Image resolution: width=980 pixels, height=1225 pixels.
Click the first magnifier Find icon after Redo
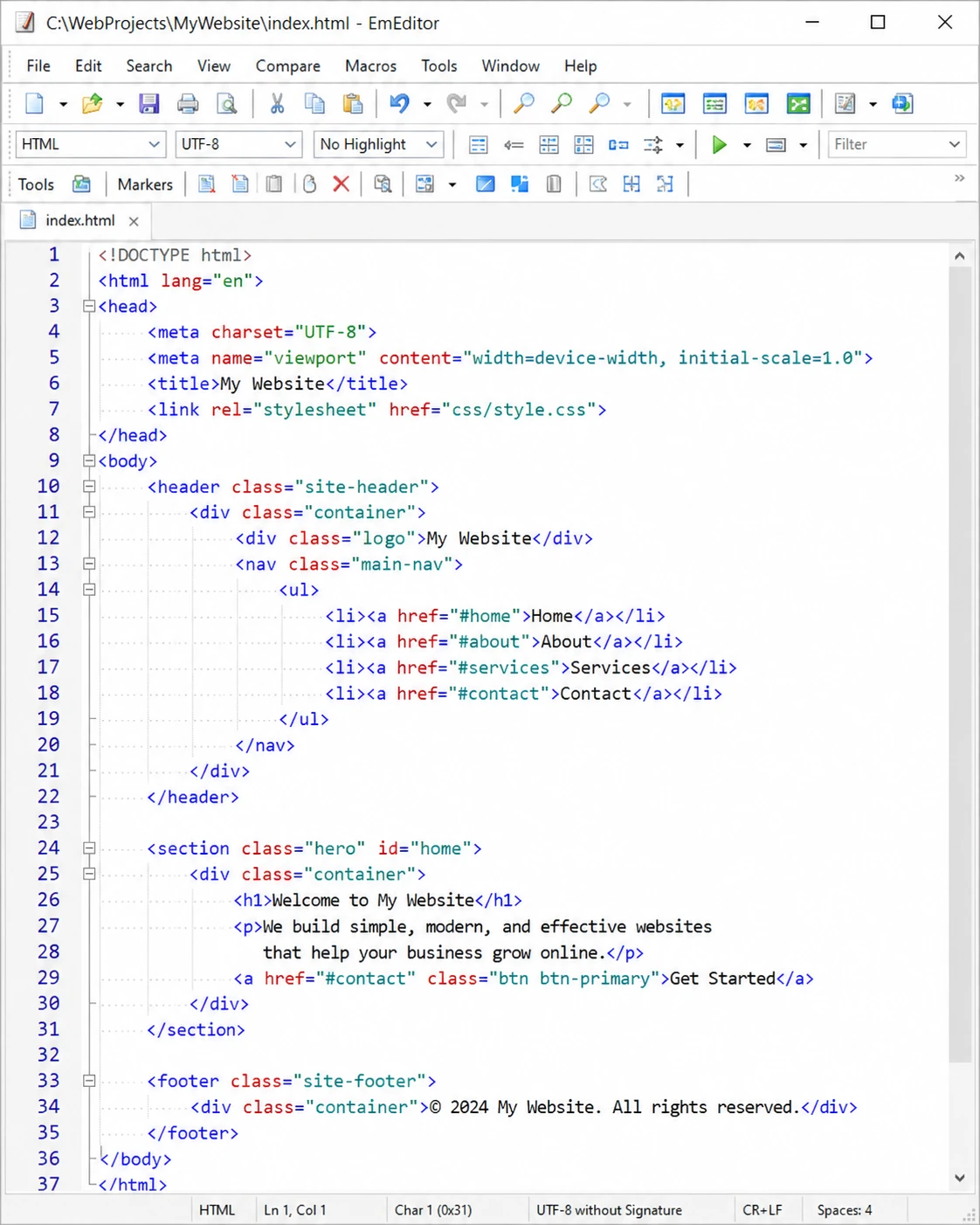(524, 104)
